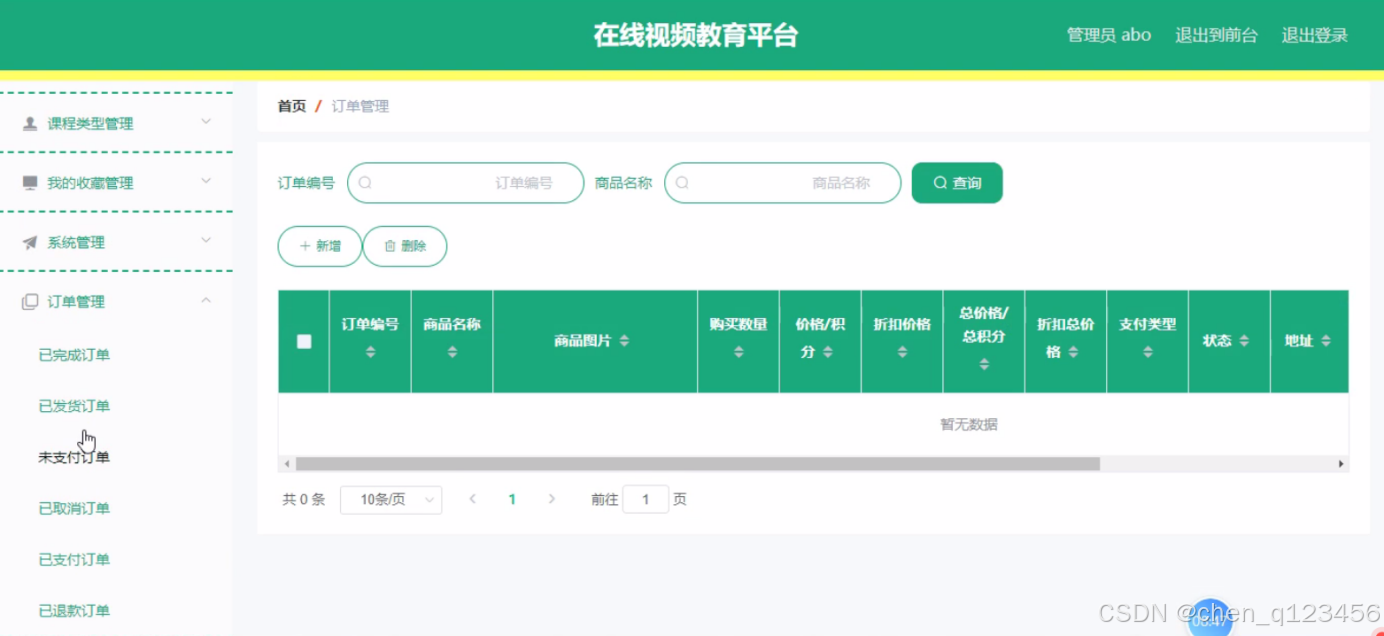
Task: Go to 首页 via the breadcrumb
Action: coord(290,105)
